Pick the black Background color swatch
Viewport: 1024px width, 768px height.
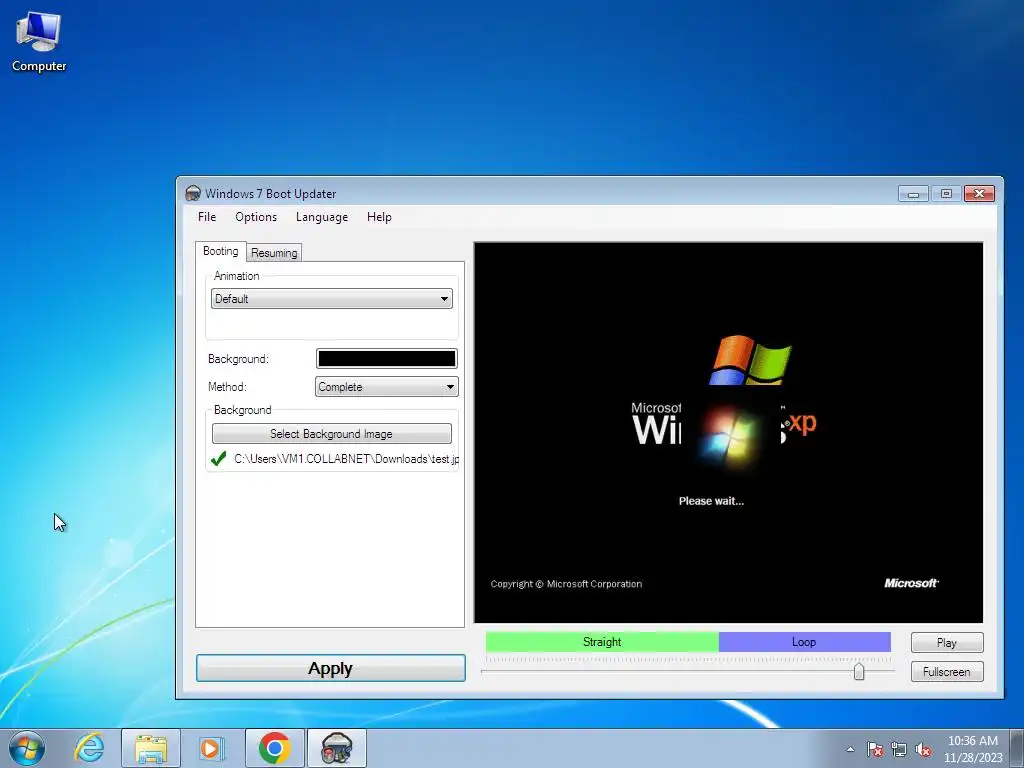pos(387,359)
